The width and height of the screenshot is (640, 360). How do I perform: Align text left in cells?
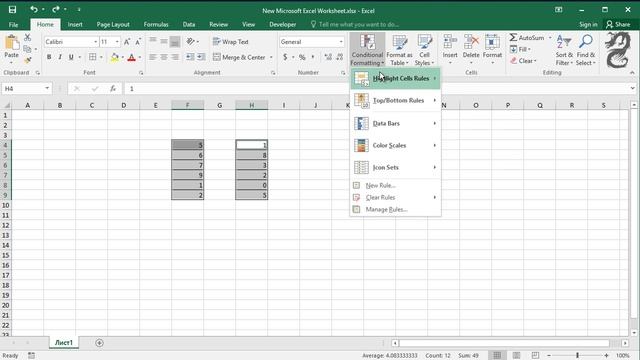point(153,57)
